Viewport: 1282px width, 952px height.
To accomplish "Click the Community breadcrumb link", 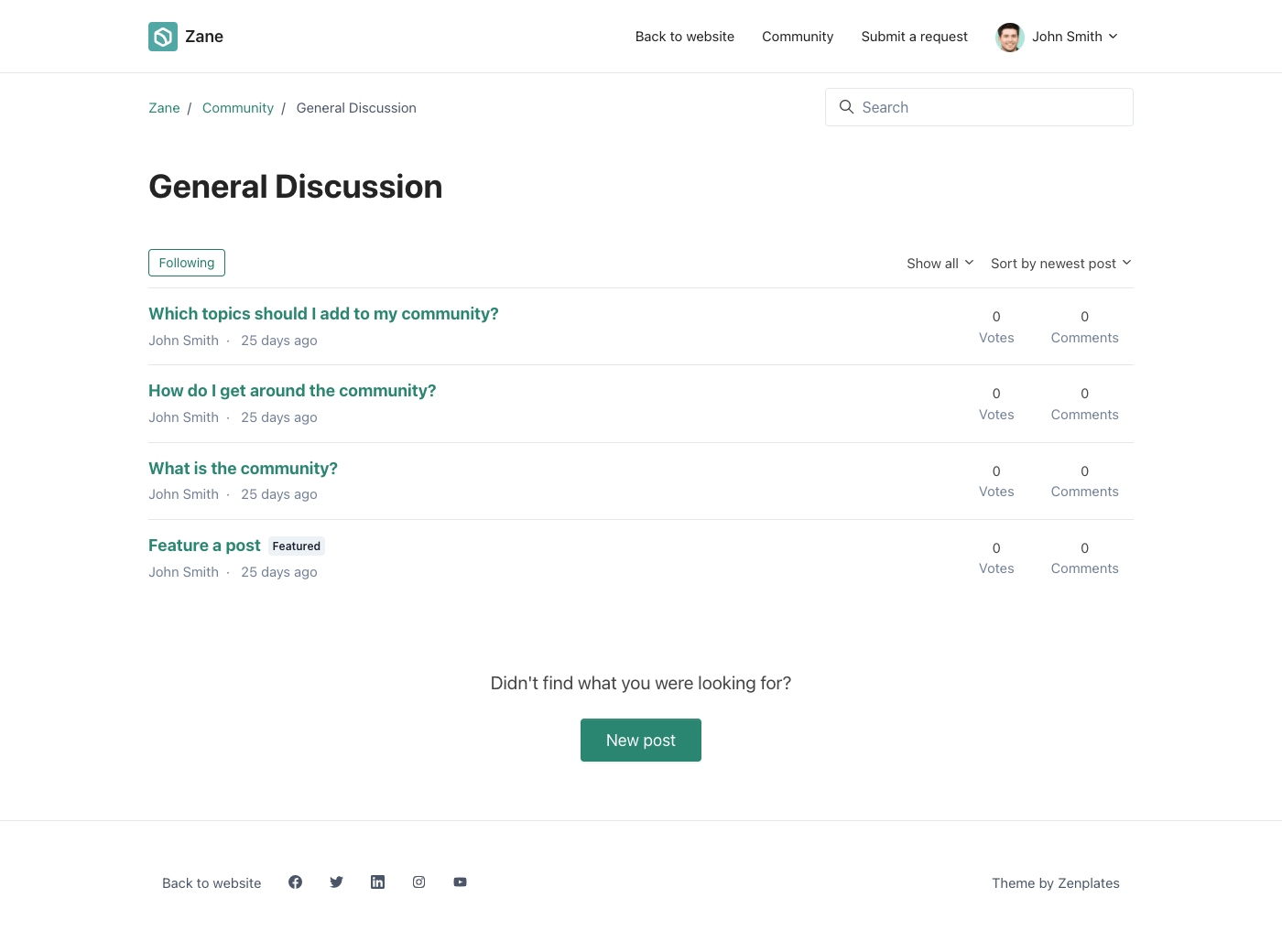I will (x=237, y=108).
